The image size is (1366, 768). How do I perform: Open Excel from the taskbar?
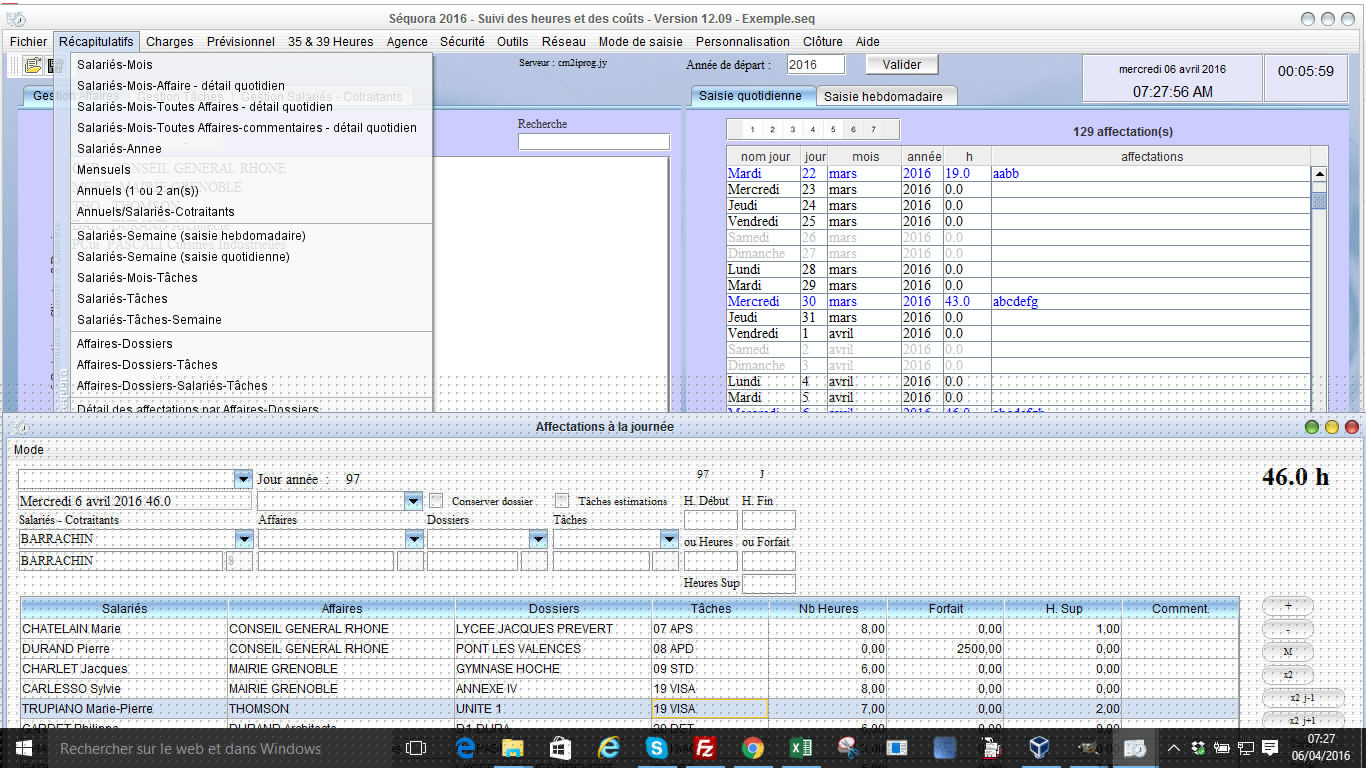point(800,747)
